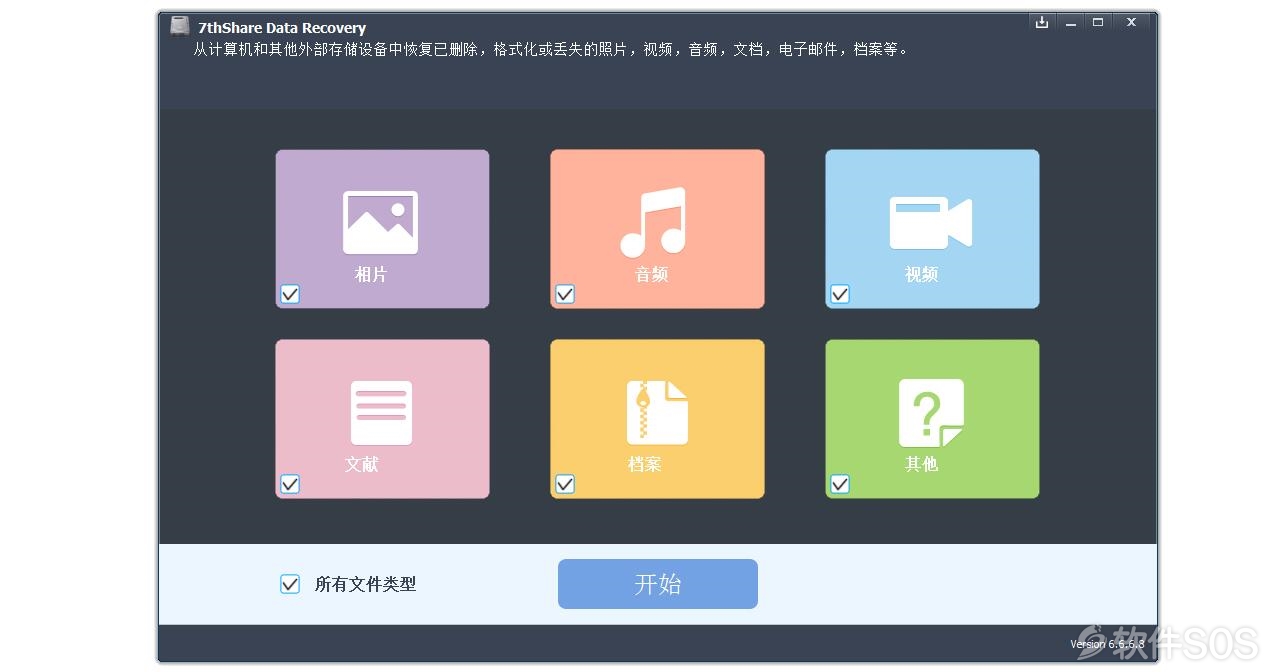Click the video camera icon
Image resolution: width=1276 pixels, height=672 pixels.
(x=930, y=222)
